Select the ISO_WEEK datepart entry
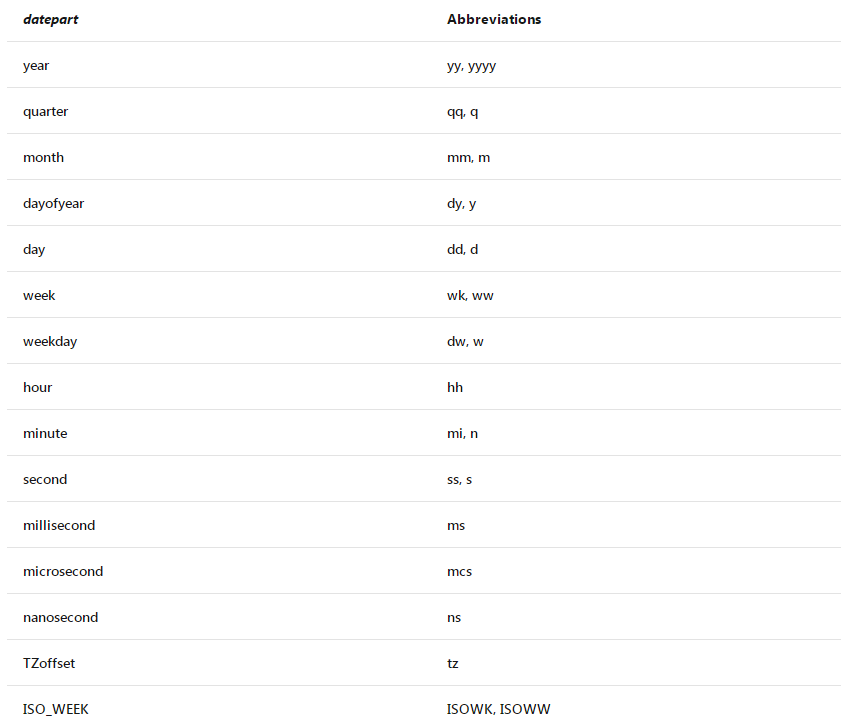The width and height of the screenshot is (841, 723). [56, 710]
